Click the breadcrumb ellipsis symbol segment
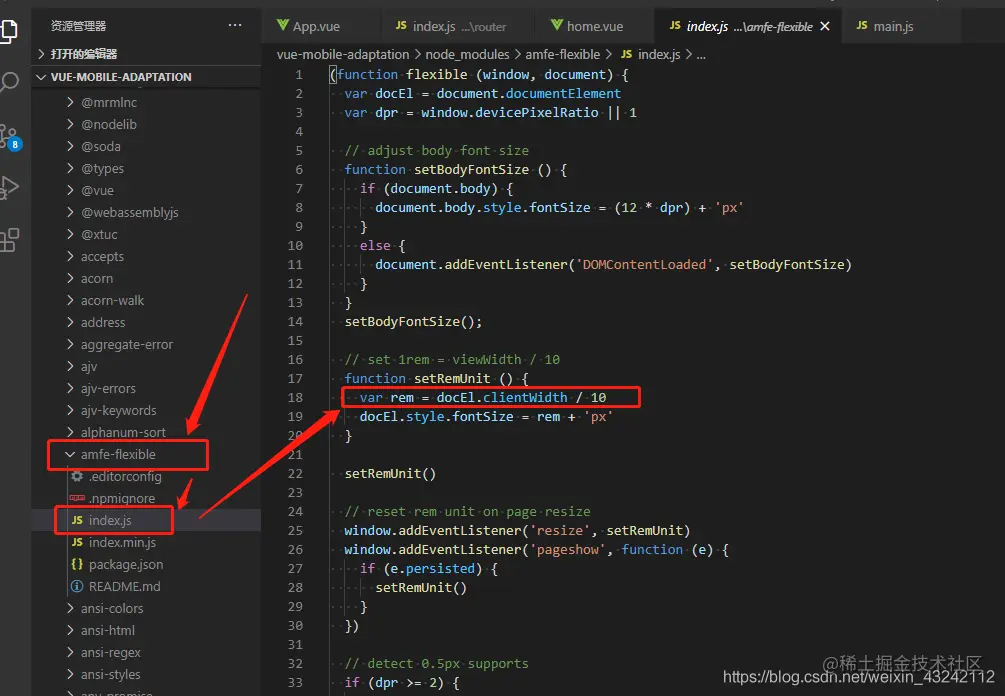This screenshot has width=1005, height=696. click(x=701, y=55)
